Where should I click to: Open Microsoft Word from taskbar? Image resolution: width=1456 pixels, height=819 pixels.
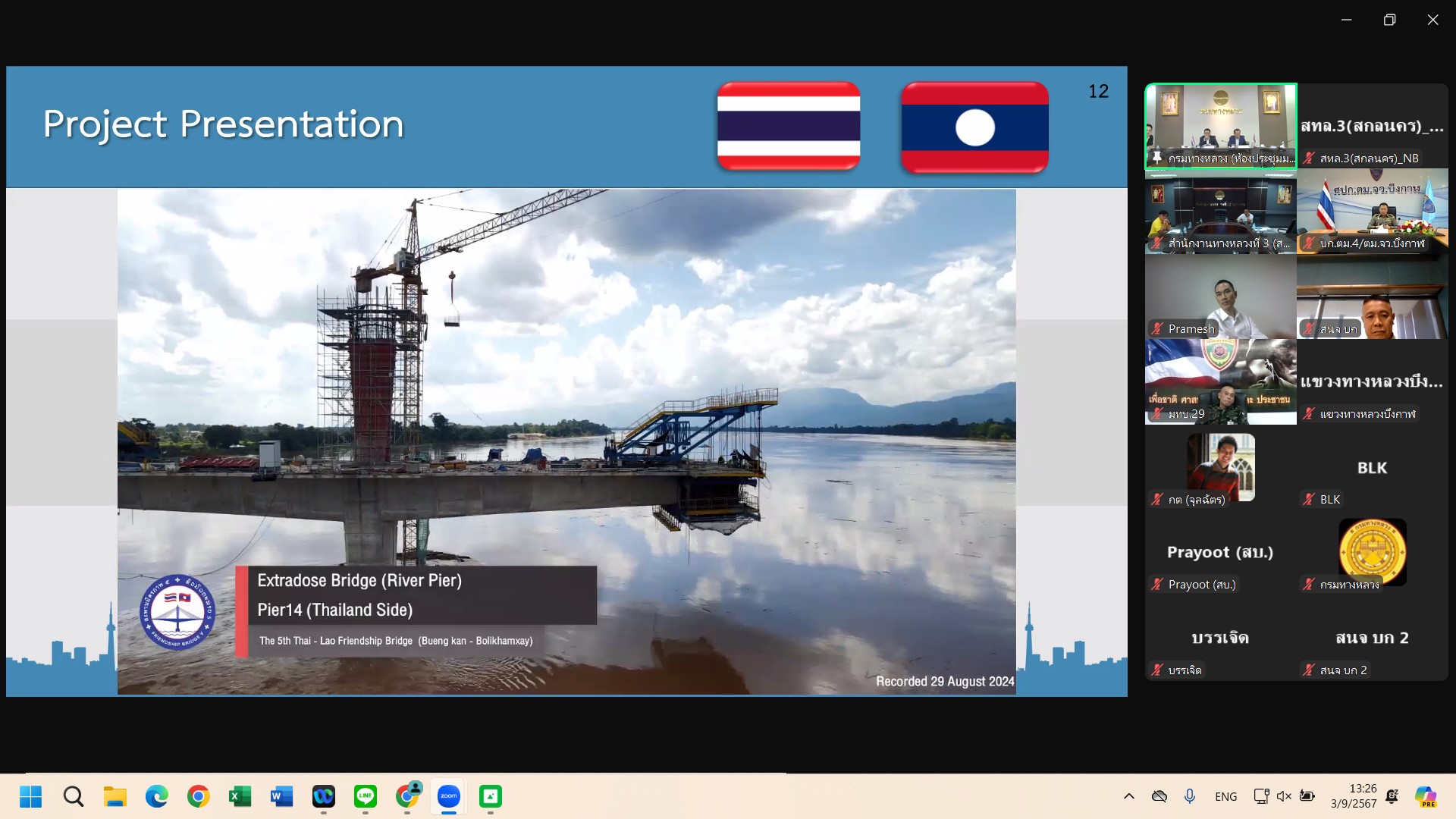[281, 796]
